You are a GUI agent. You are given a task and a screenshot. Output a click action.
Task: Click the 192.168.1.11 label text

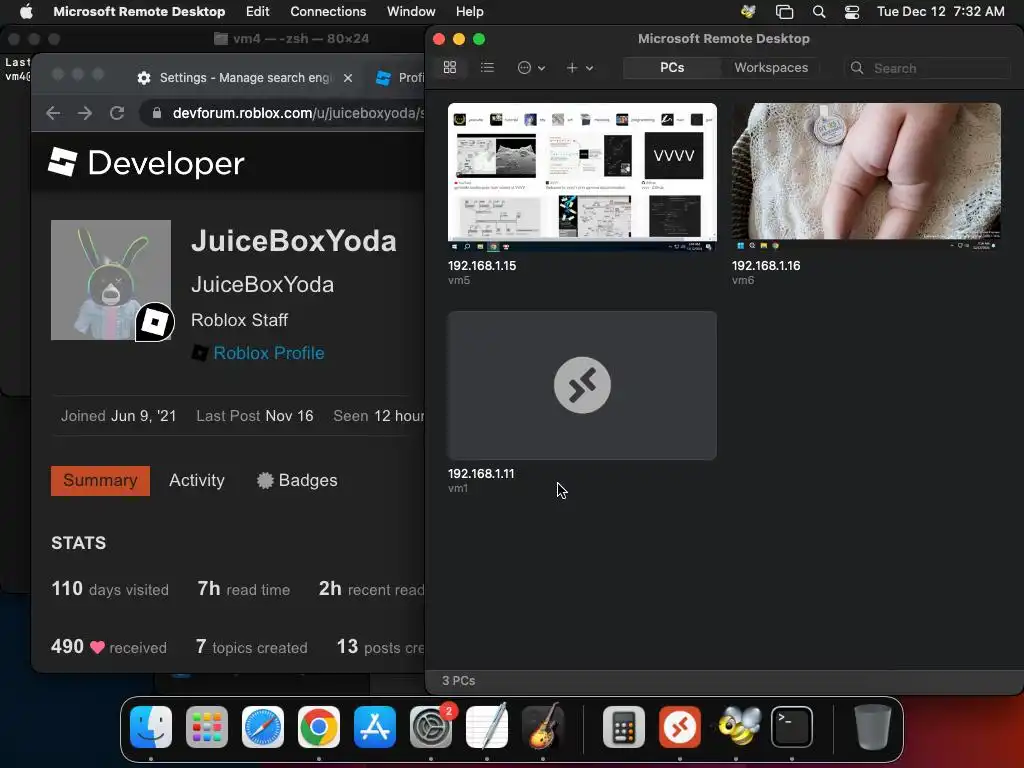pos(481,473)
